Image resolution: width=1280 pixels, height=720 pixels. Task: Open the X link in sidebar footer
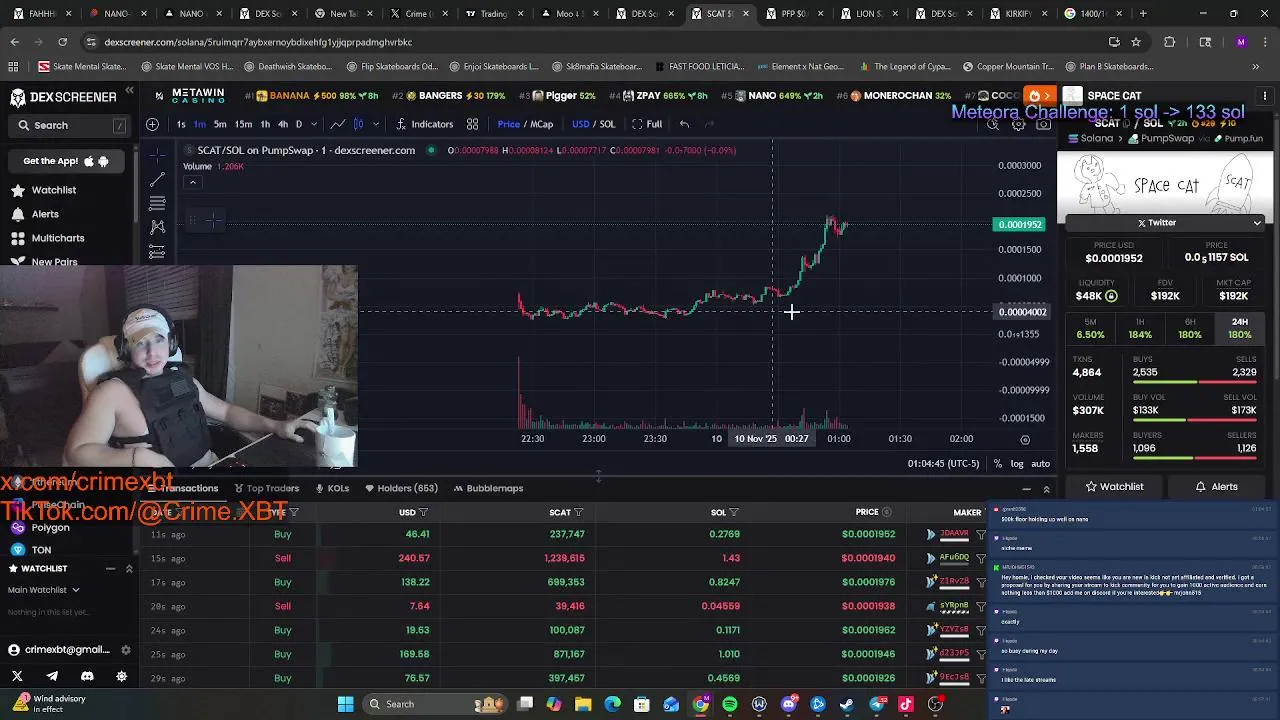[x=17, y=676]
